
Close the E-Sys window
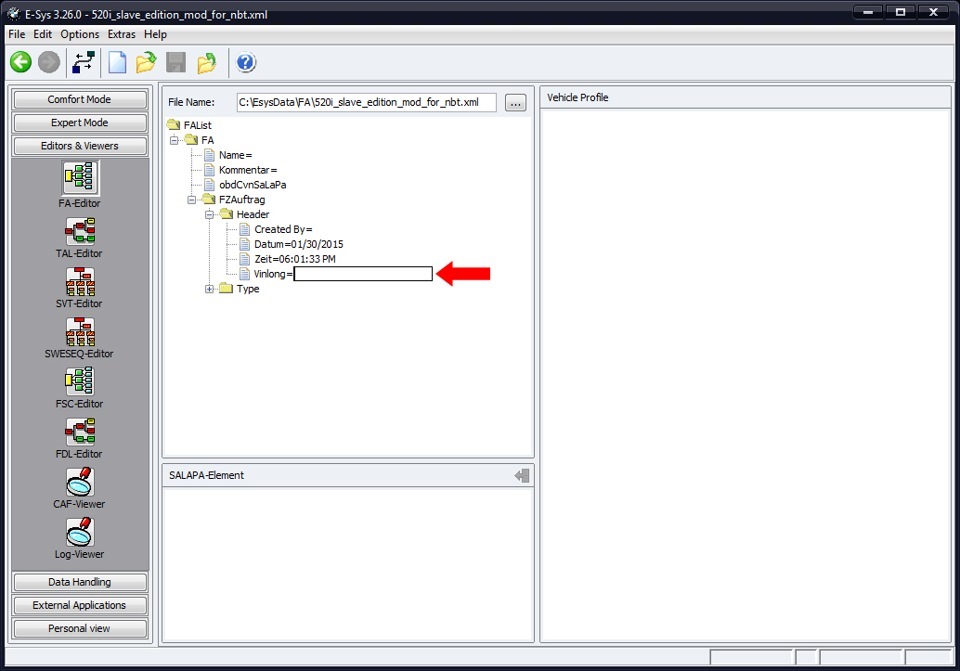pos(934,12)
